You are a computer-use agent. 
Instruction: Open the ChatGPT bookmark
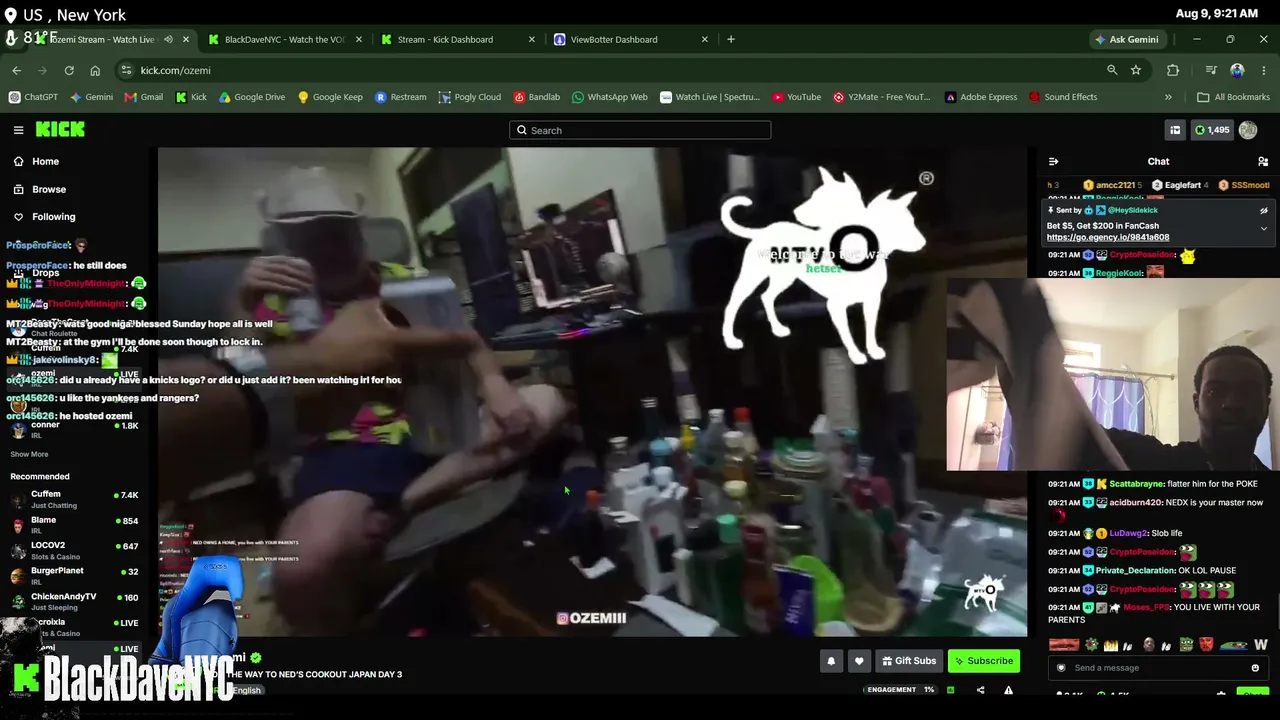33,97
